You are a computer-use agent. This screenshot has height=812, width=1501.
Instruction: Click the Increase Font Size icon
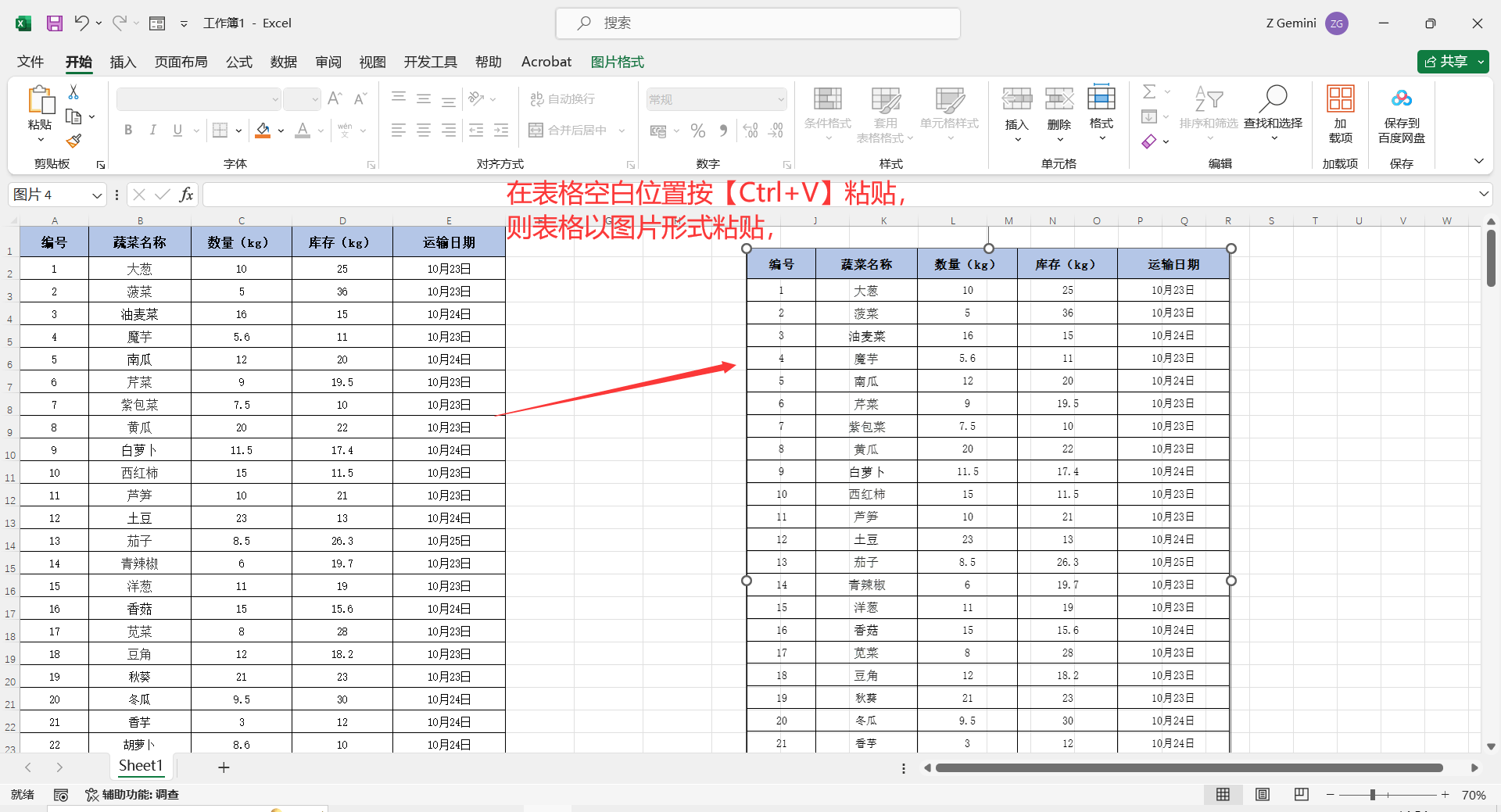click(x=335, y=98)
